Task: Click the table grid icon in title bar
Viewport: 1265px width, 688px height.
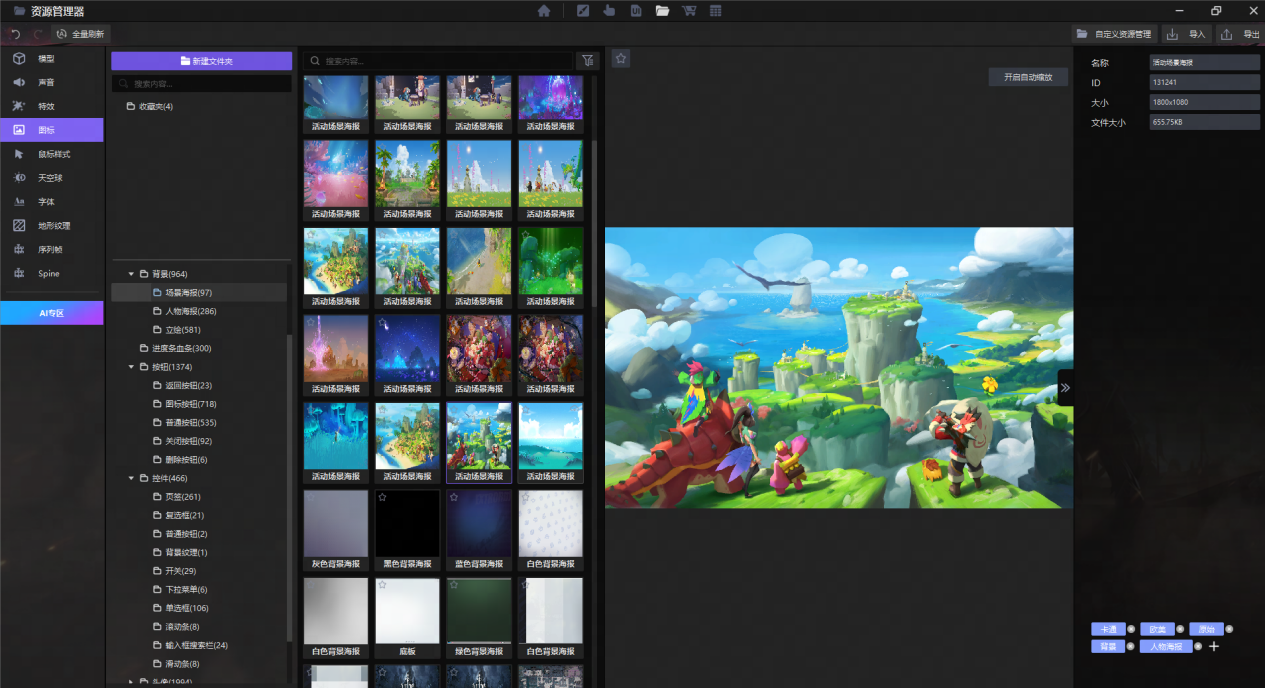Action: point(716,11)
